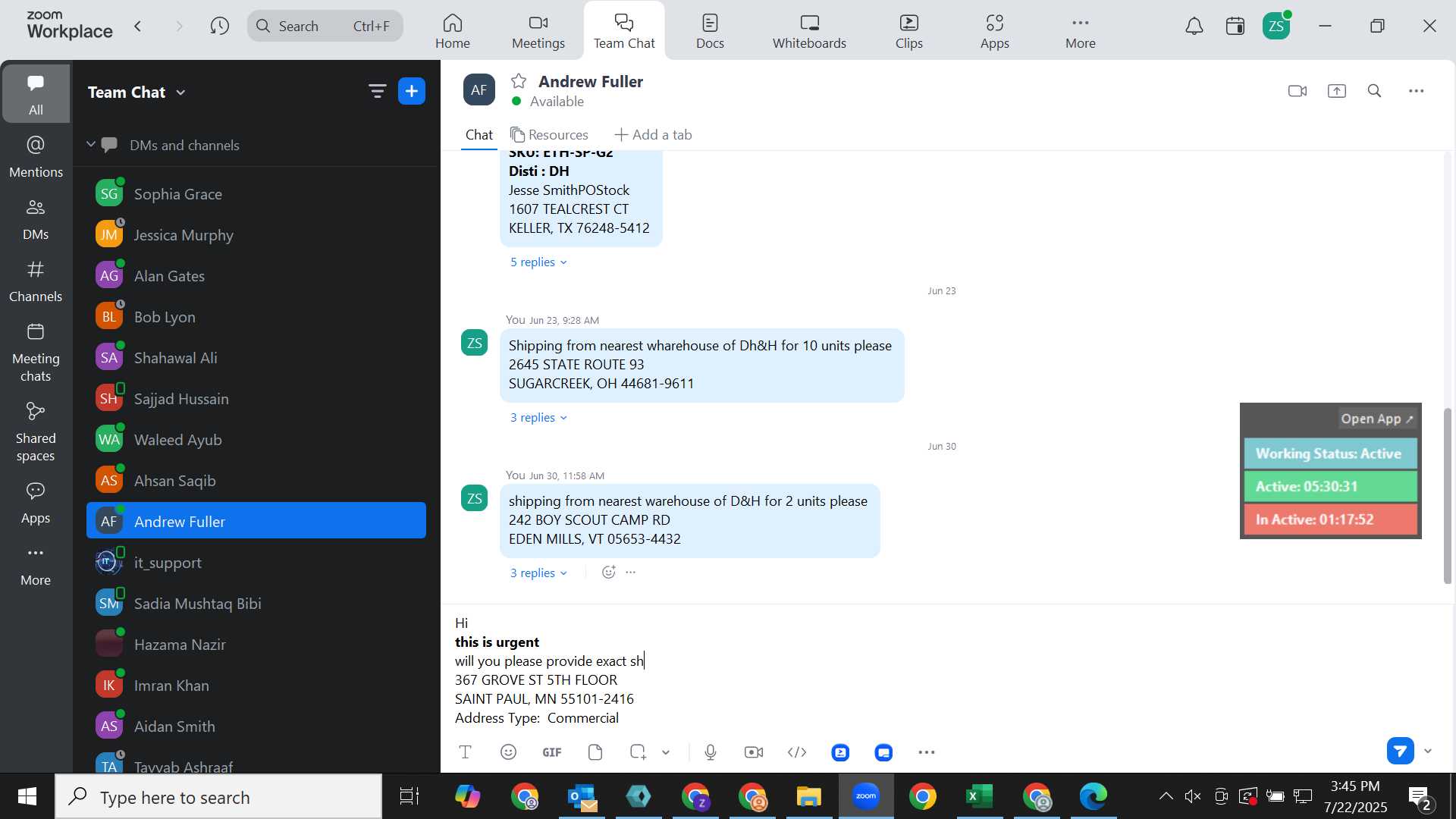
Task: Open the top Apps tab
Action: [994, 31]
